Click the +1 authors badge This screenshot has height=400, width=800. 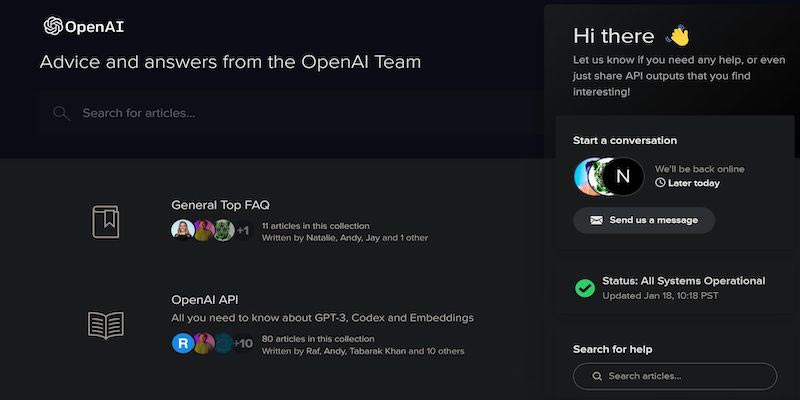tap(243, 231)
